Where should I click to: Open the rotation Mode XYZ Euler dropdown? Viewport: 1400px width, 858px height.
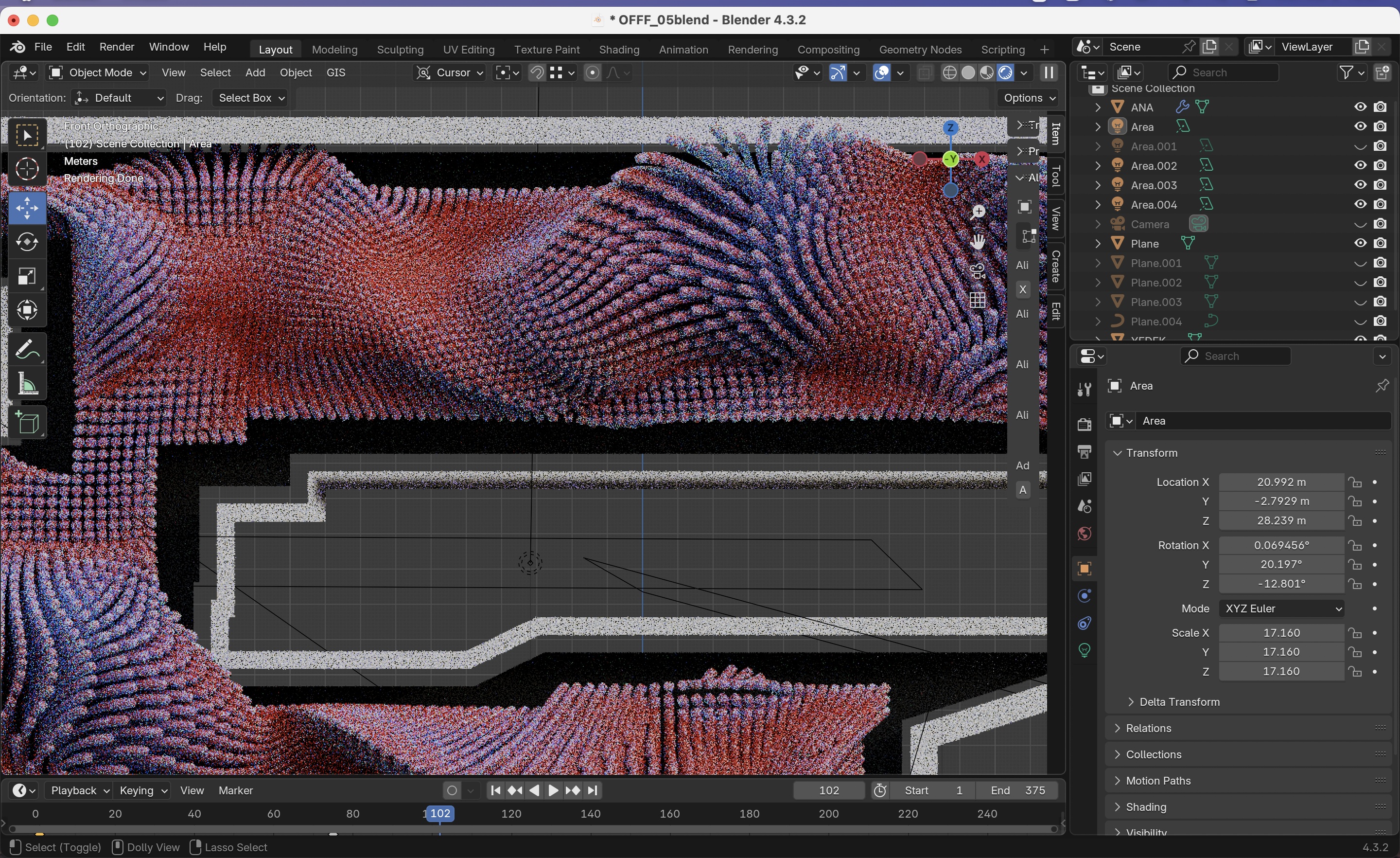[x=1282, y=608]
